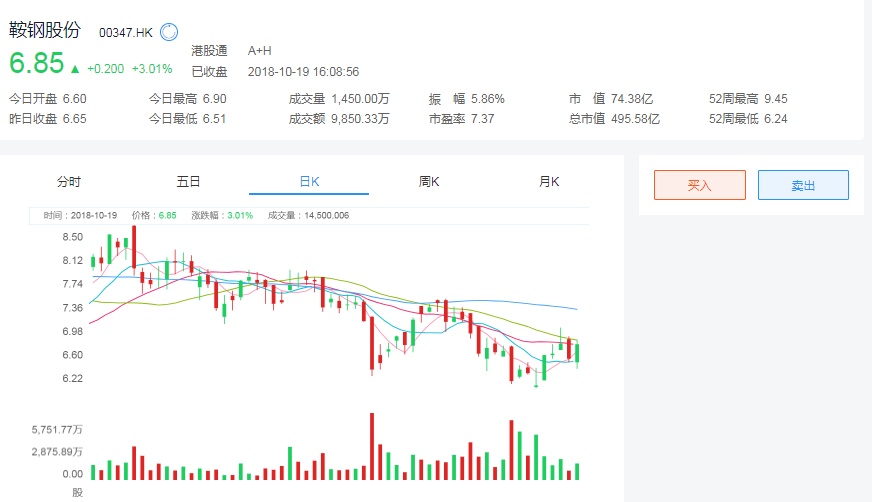
Task: Open the 月K monthly chart tab
Action: pyautogui.click(x=549, y=181)
